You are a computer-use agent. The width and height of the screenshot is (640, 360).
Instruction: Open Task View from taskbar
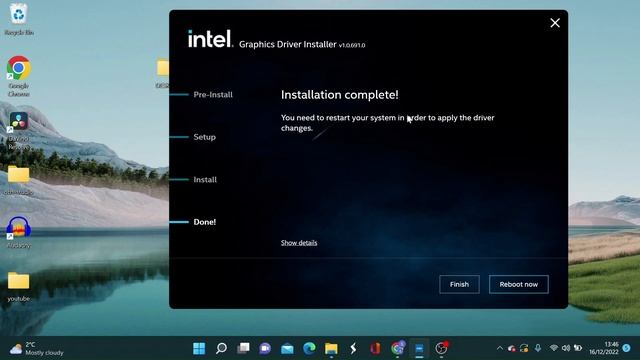click(243, 349)
